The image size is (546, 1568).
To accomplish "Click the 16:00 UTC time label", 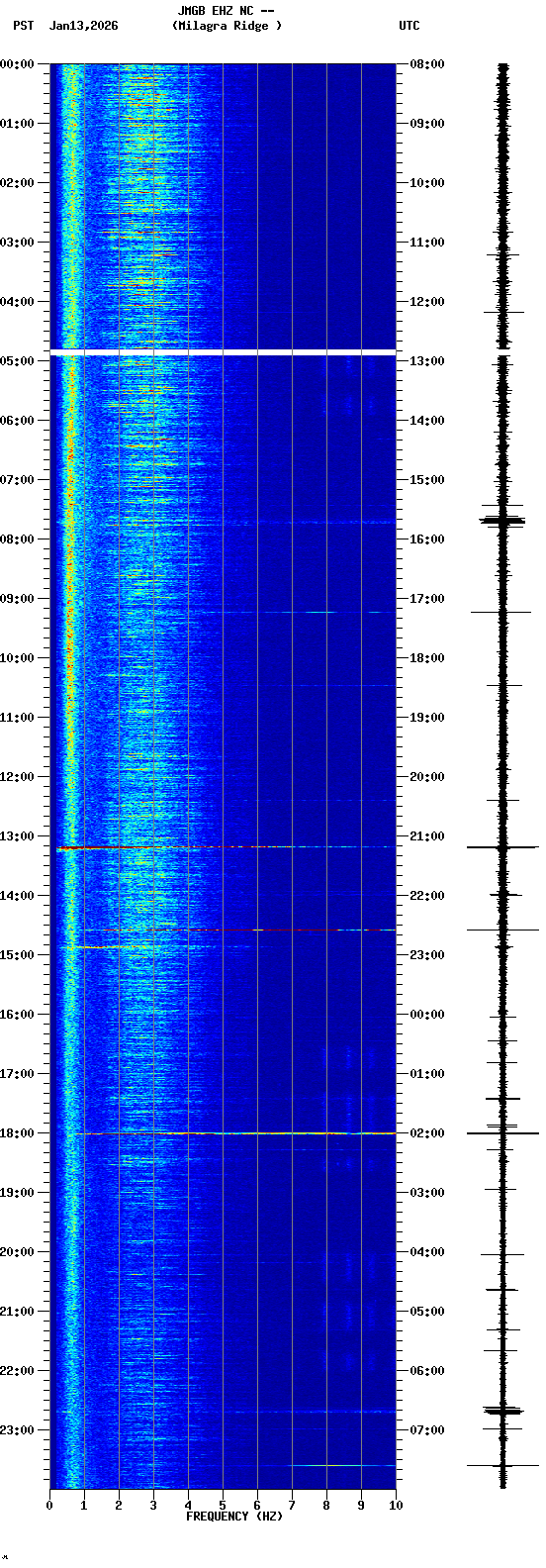I will pos(427,539).
